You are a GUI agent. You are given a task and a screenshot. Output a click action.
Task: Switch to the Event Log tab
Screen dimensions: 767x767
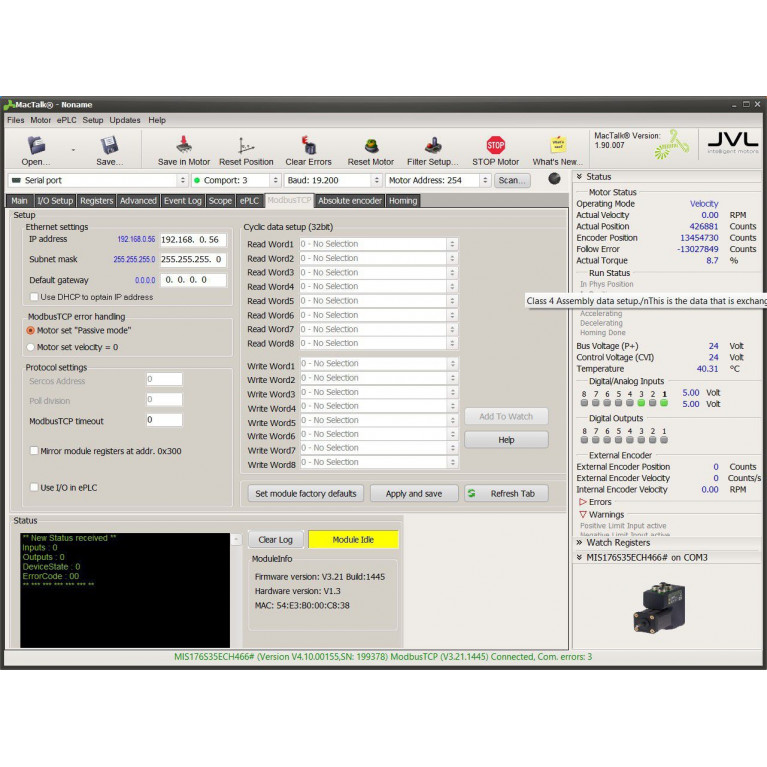point(182,201)
